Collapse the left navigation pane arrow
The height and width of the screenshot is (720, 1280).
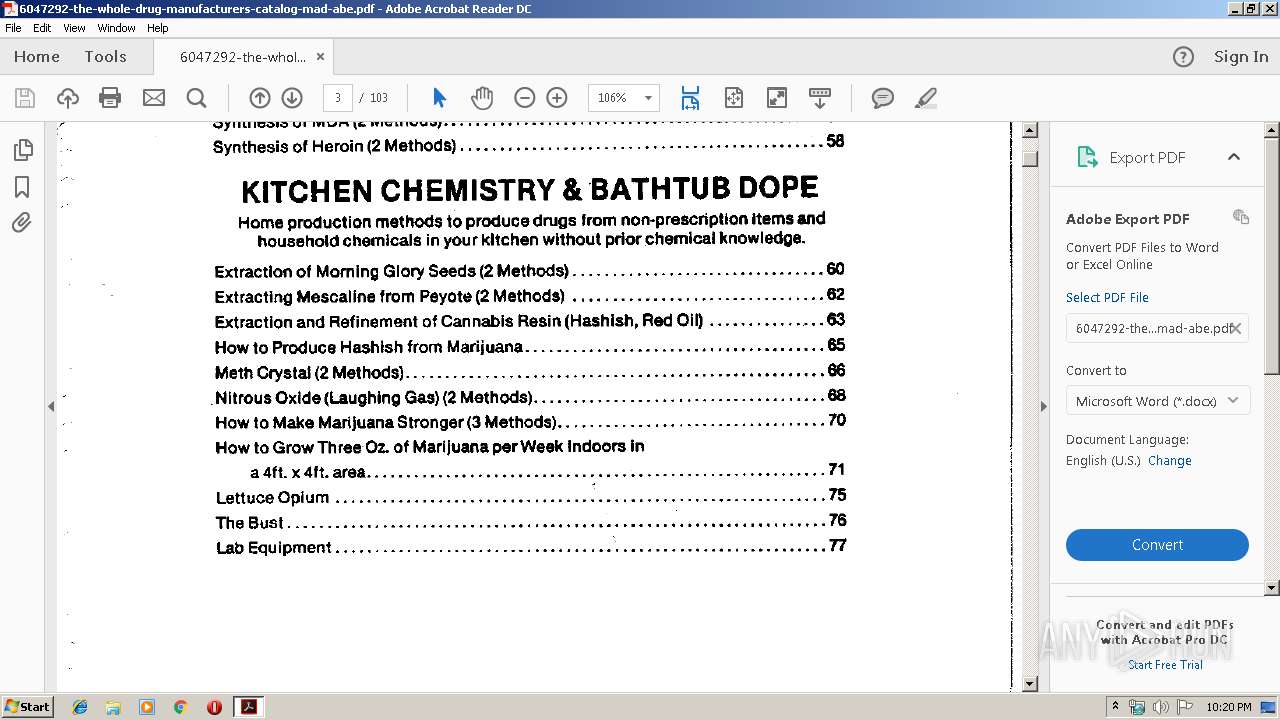click(x=51, y=406)
